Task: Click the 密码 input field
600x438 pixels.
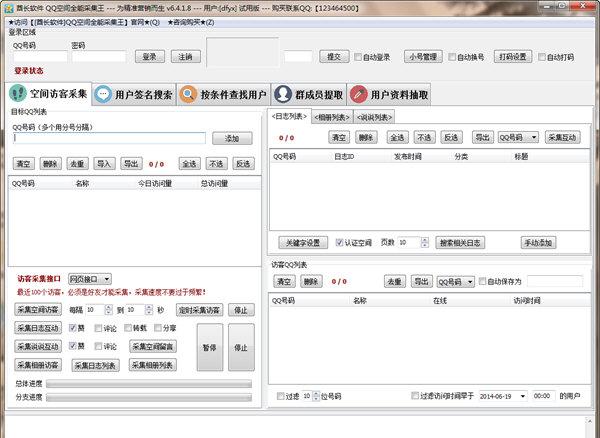Action: coord(99,57)
